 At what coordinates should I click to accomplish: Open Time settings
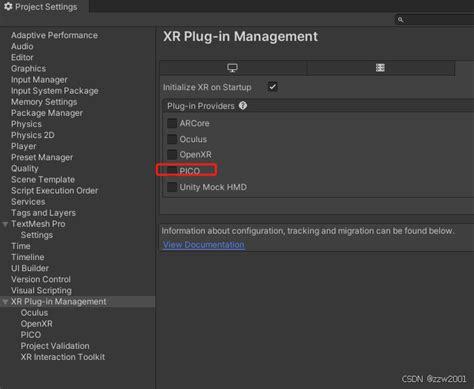coord(21,246)
